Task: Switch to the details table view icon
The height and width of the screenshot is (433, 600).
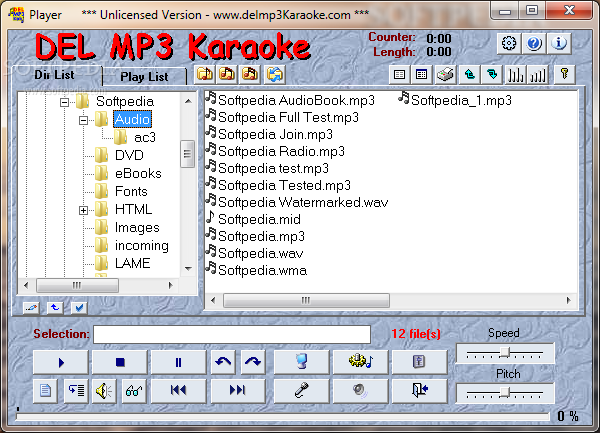Action: coord(421,75)
